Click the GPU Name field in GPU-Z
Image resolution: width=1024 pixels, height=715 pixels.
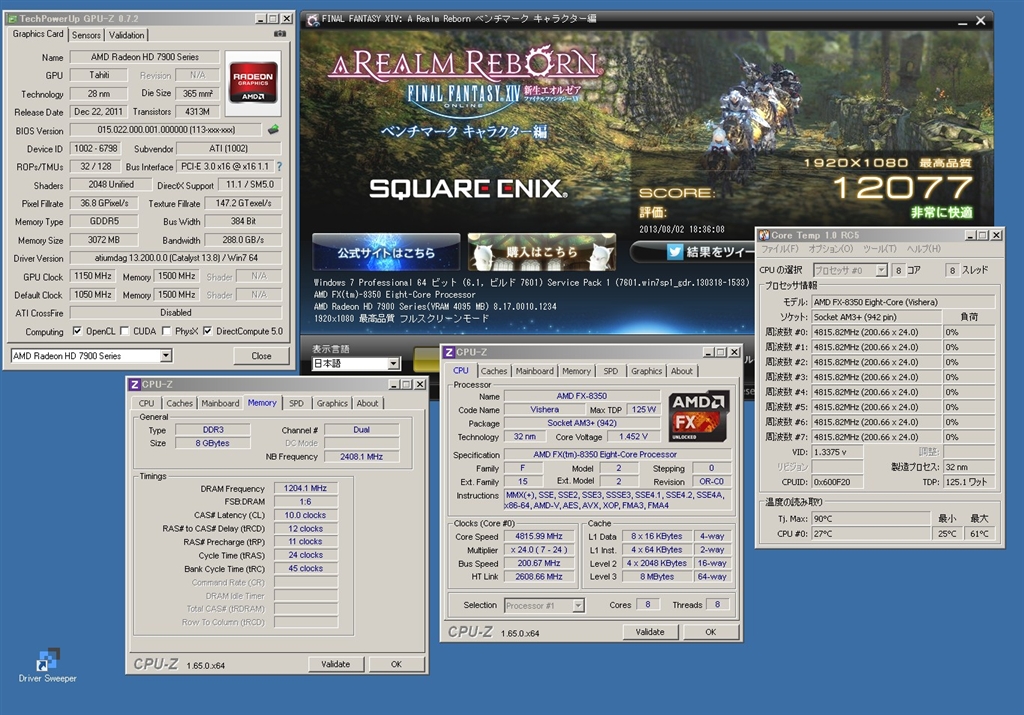(x=145, y=57)
